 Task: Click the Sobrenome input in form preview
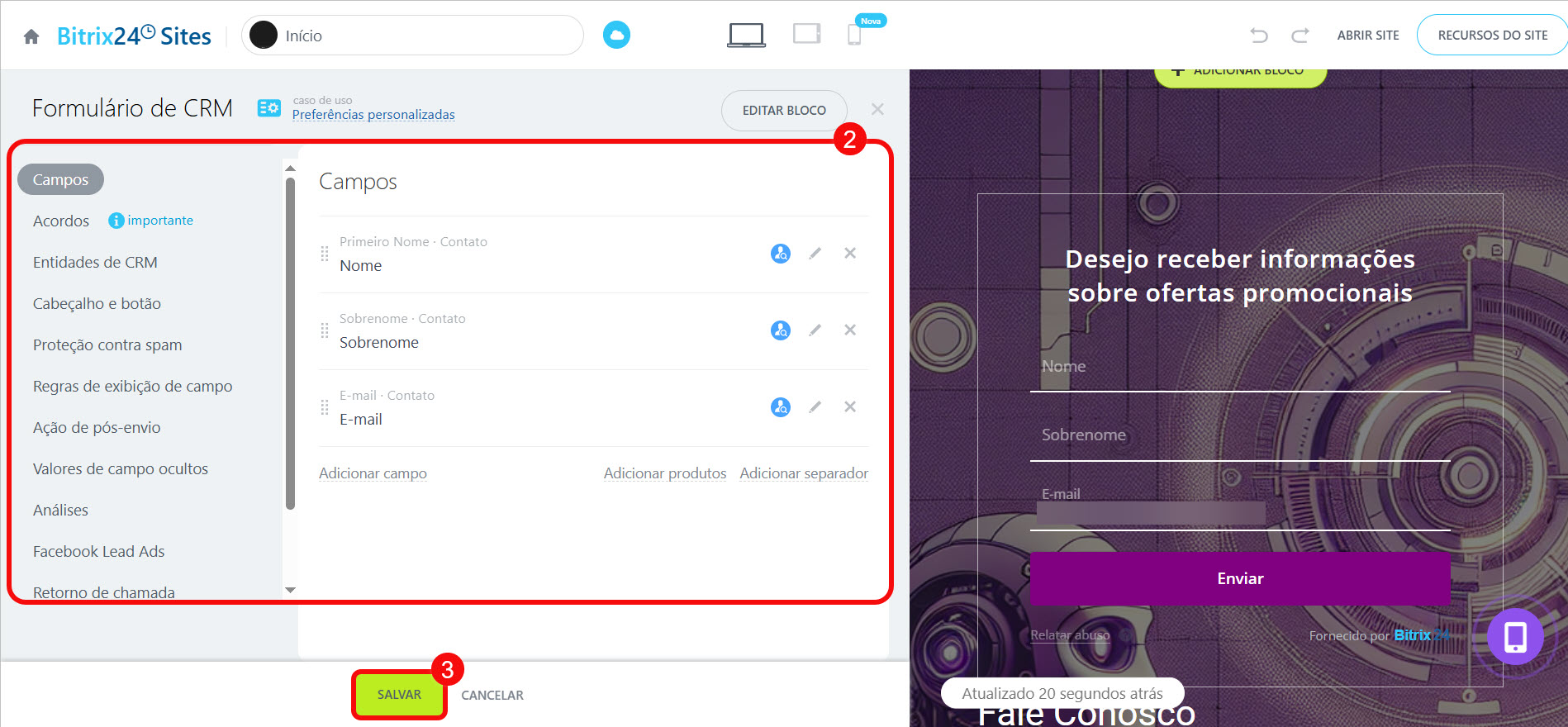click(1239, 435)
